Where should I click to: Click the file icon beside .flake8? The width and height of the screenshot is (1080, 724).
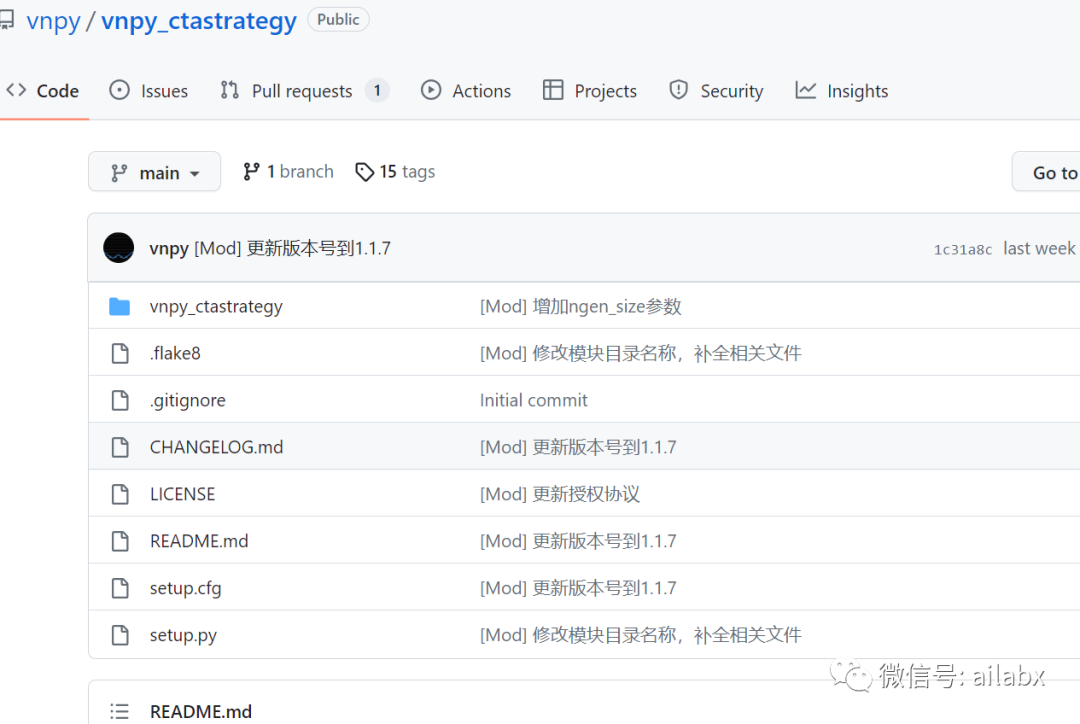120,353
